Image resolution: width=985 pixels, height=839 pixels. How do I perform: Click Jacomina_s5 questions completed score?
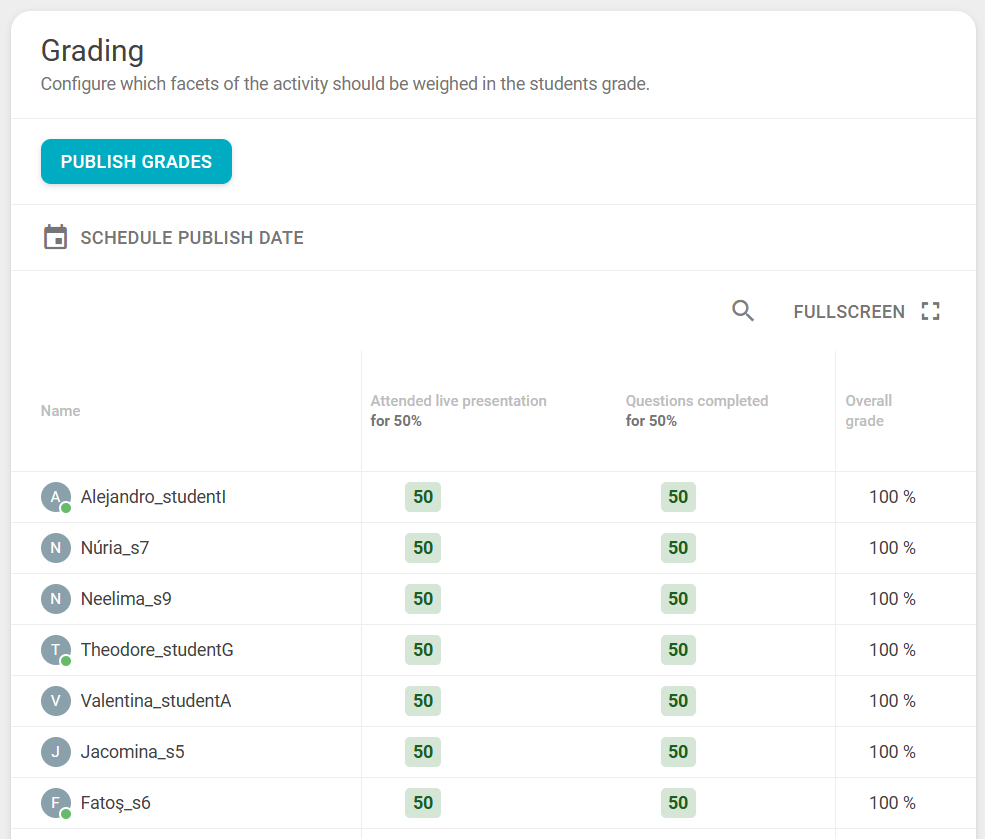[x=678, y=751]
